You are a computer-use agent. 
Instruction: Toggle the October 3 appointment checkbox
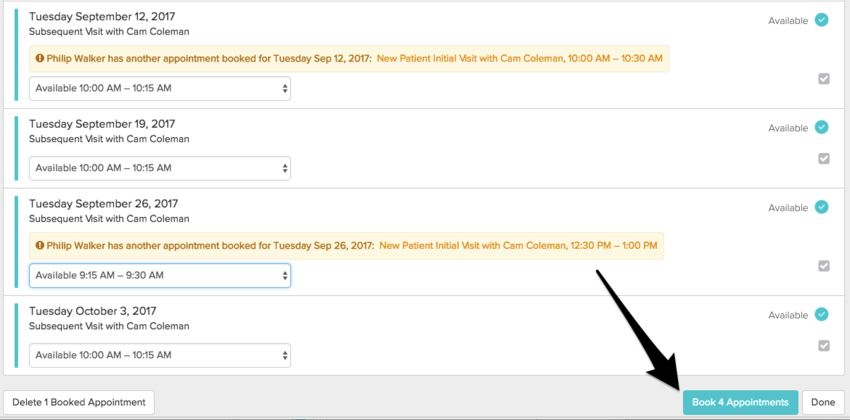click(824, 345)
